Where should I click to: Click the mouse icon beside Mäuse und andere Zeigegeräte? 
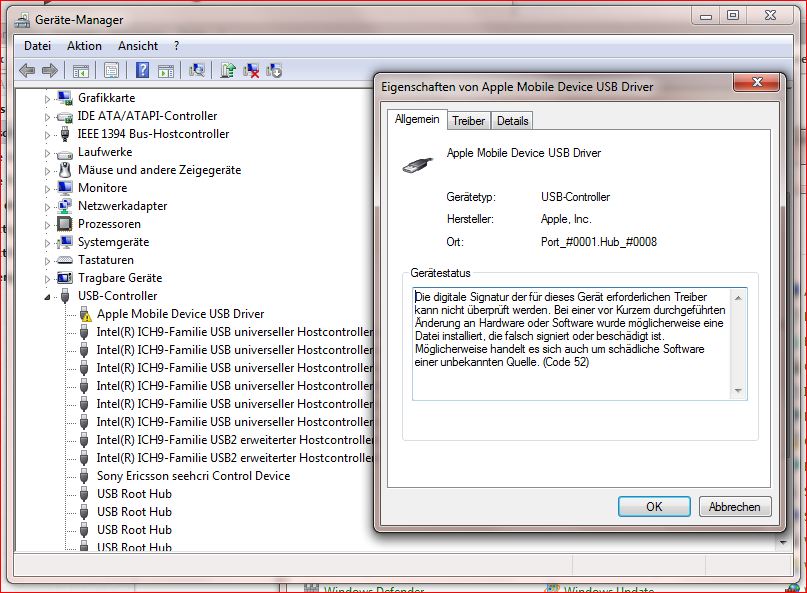(65, 170)
